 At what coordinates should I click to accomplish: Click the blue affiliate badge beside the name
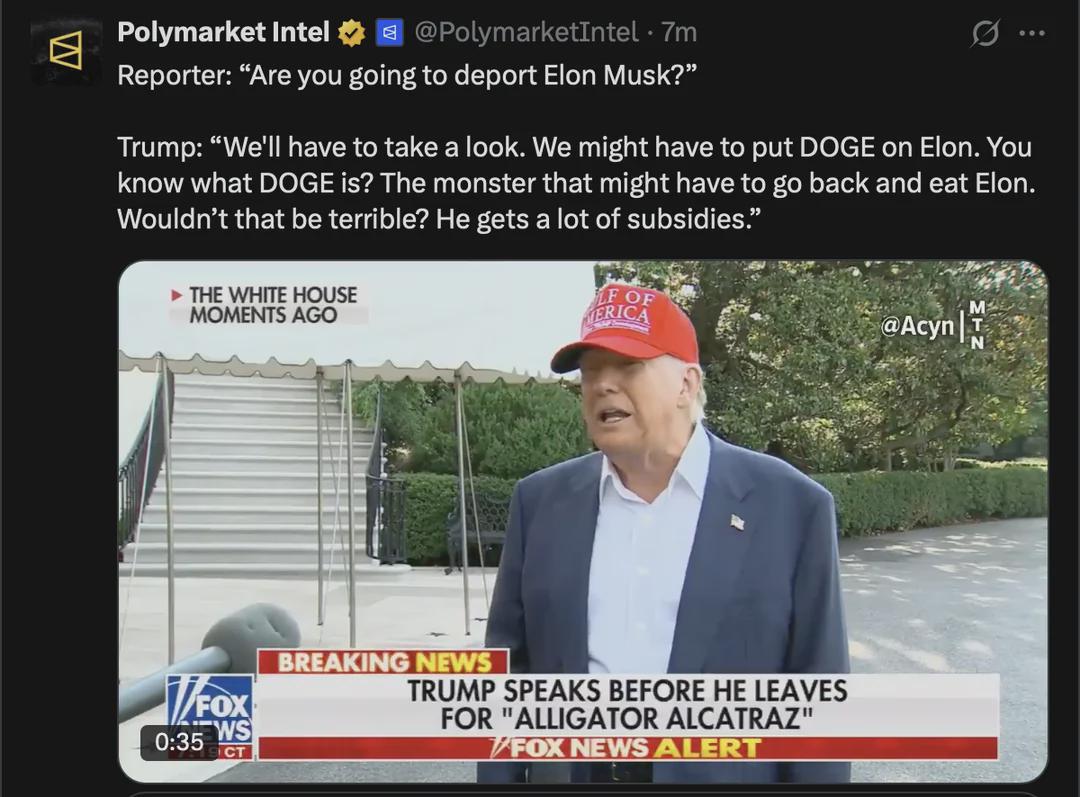tap(389, 32)
